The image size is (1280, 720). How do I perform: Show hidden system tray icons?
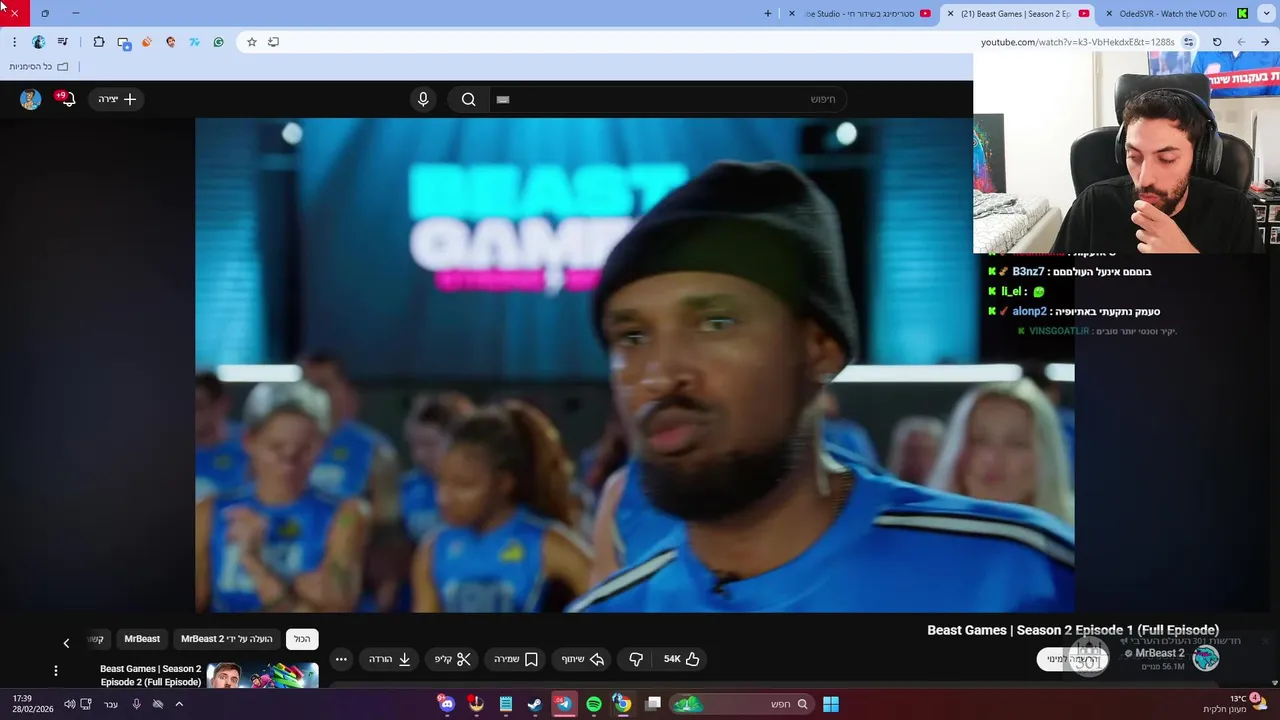179,704
